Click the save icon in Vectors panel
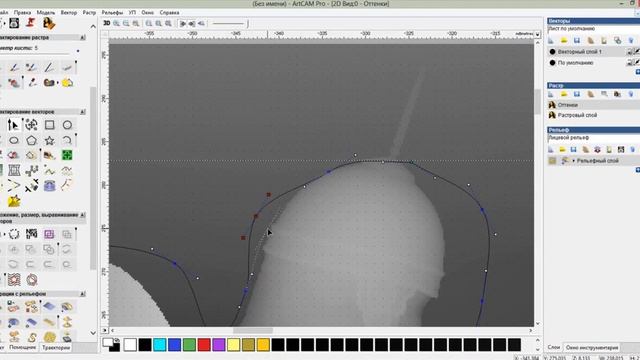 pyautogui.click(x=577, y=40)
